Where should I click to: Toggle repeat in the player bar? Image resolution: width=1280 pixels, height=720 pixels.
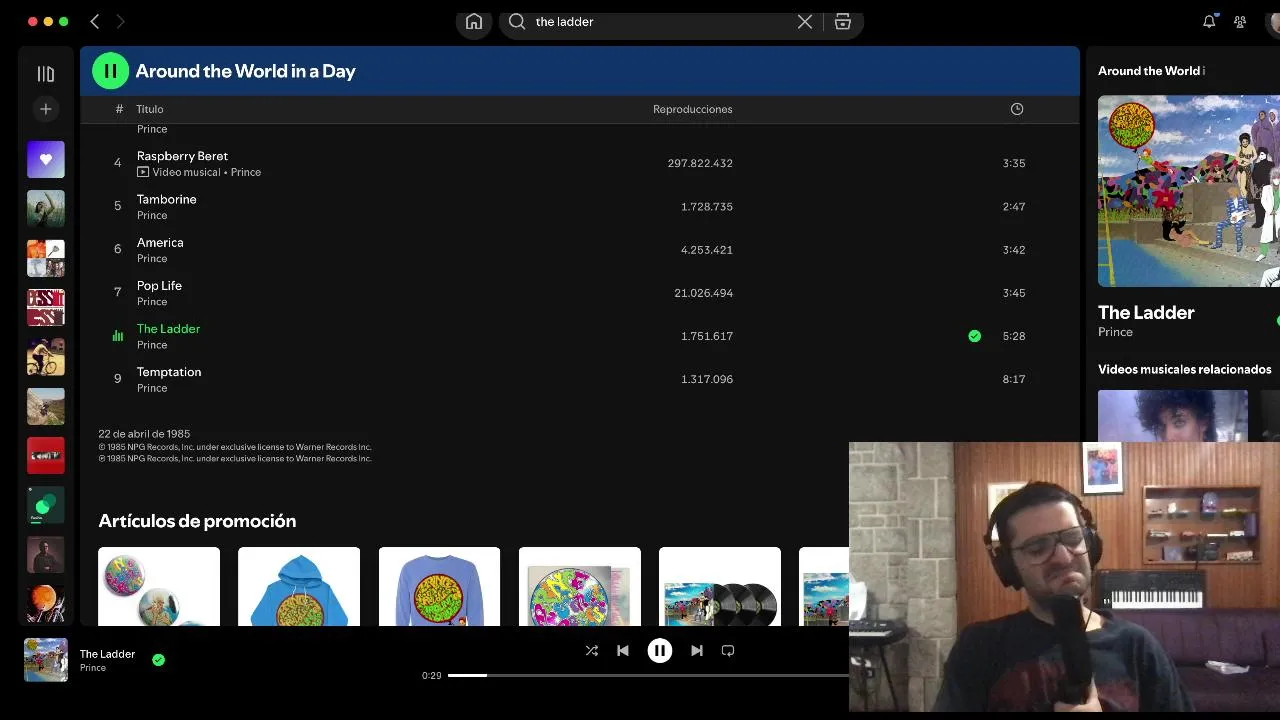(728, 651)
